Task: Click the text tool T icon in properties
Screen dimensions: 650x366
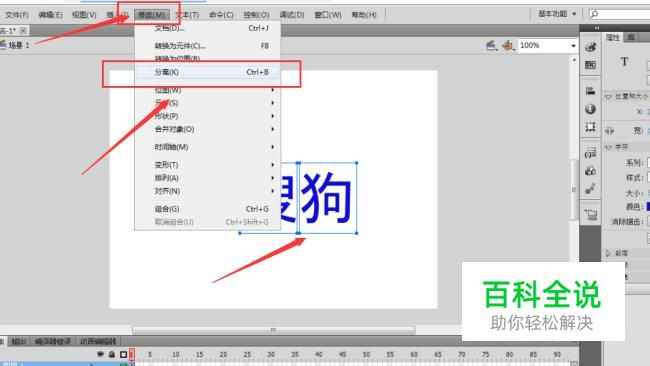Action: [624, 62]
